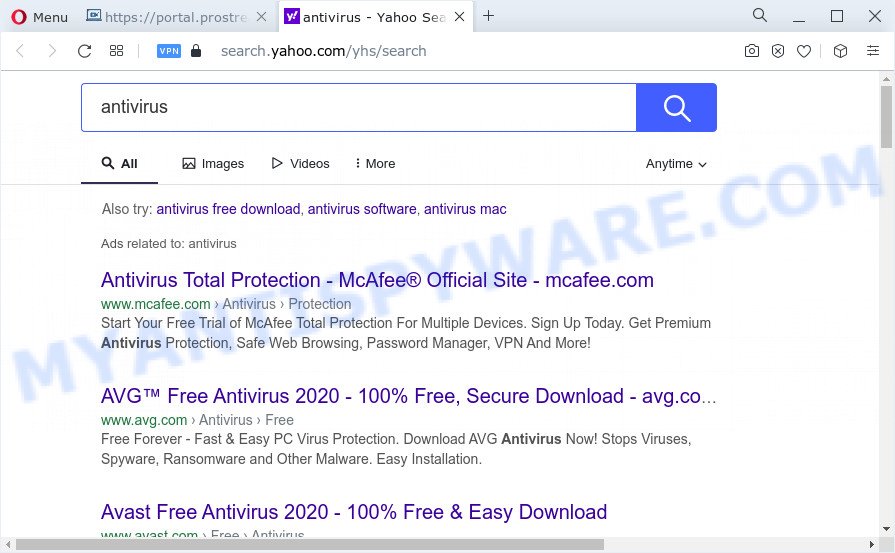Viewport: 895px width, 553px height.
Task: Click 'antivirus free download' suggestion
Action: point(228,209)
